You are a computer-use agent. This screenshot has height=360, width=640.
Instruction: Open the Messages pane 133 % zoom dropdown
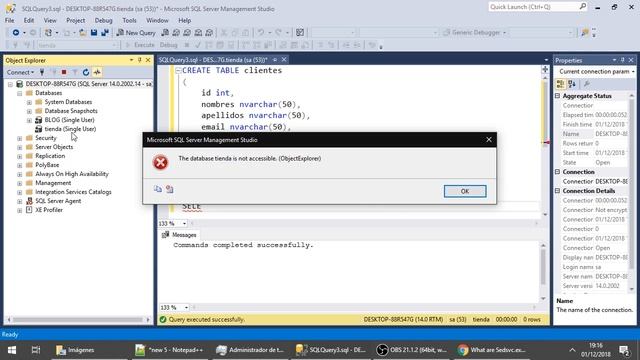pyautogui.click(x=187, y=307)
